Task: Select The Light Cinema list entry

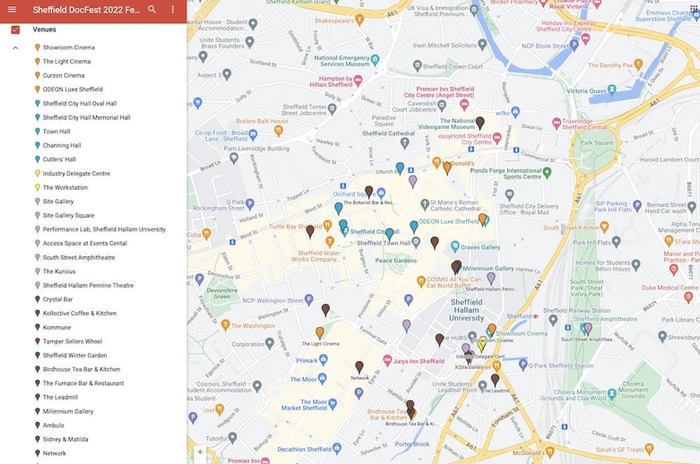Action: tap(67, 61)
